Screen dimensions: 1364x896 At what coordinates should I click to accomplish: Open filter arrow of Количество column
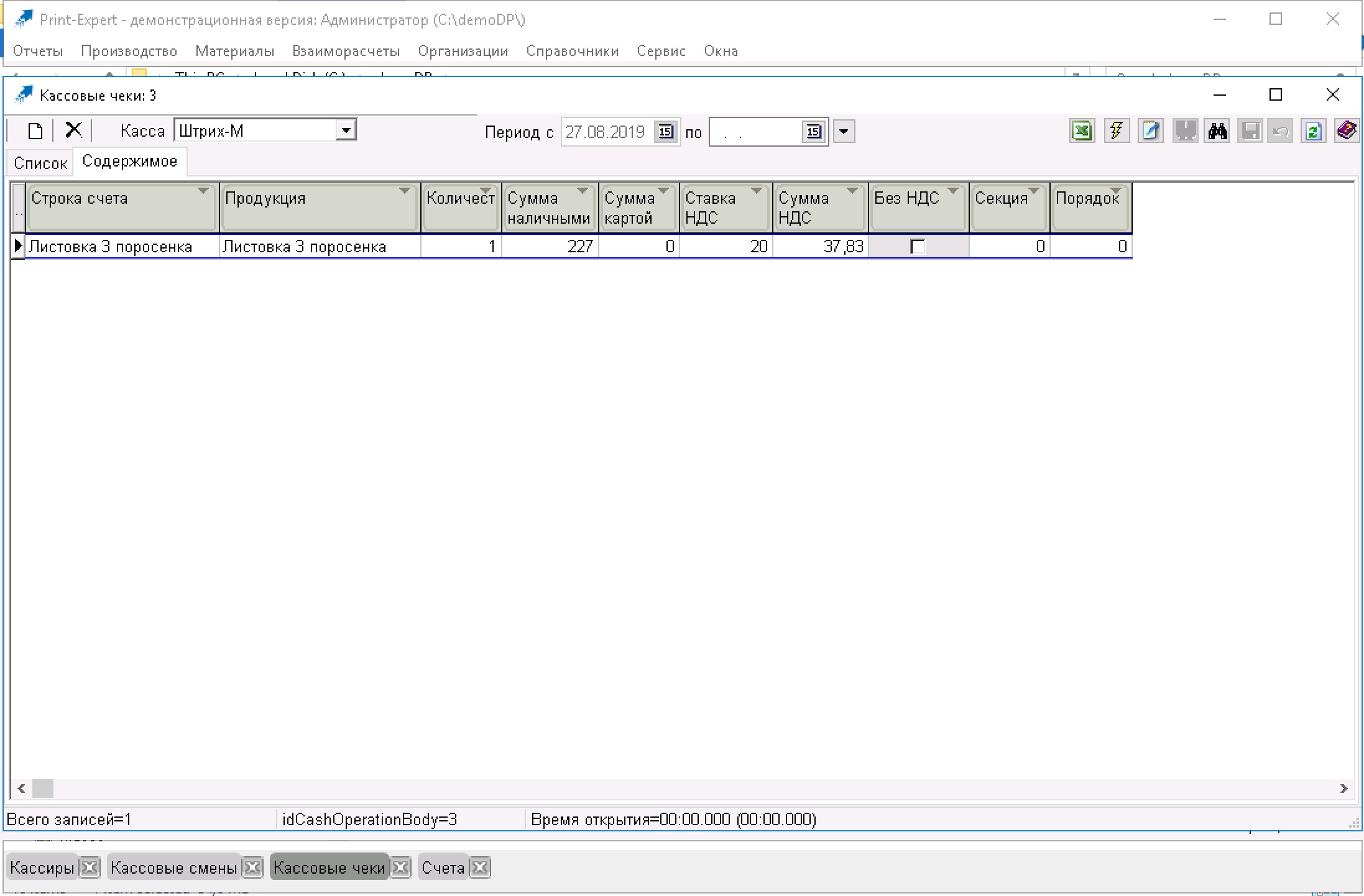coord(486,191)
